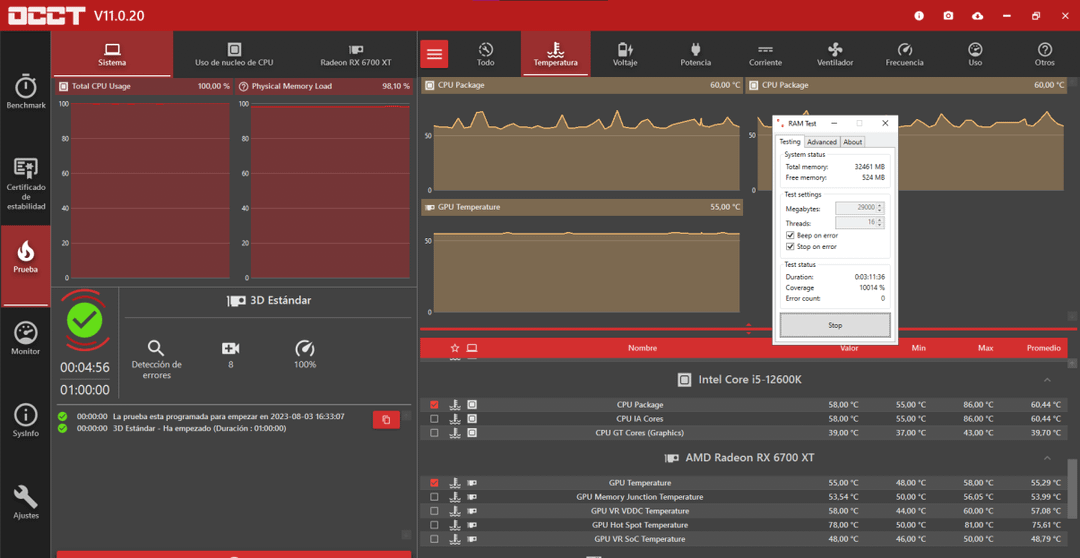Click the cloud download icon

(x=977, y=15)
